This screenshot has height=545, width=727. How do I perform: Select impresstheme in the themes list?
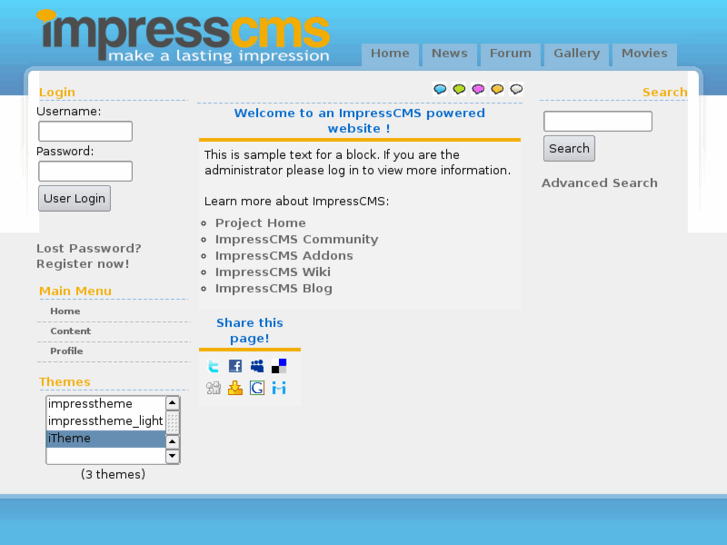[106, 404]
